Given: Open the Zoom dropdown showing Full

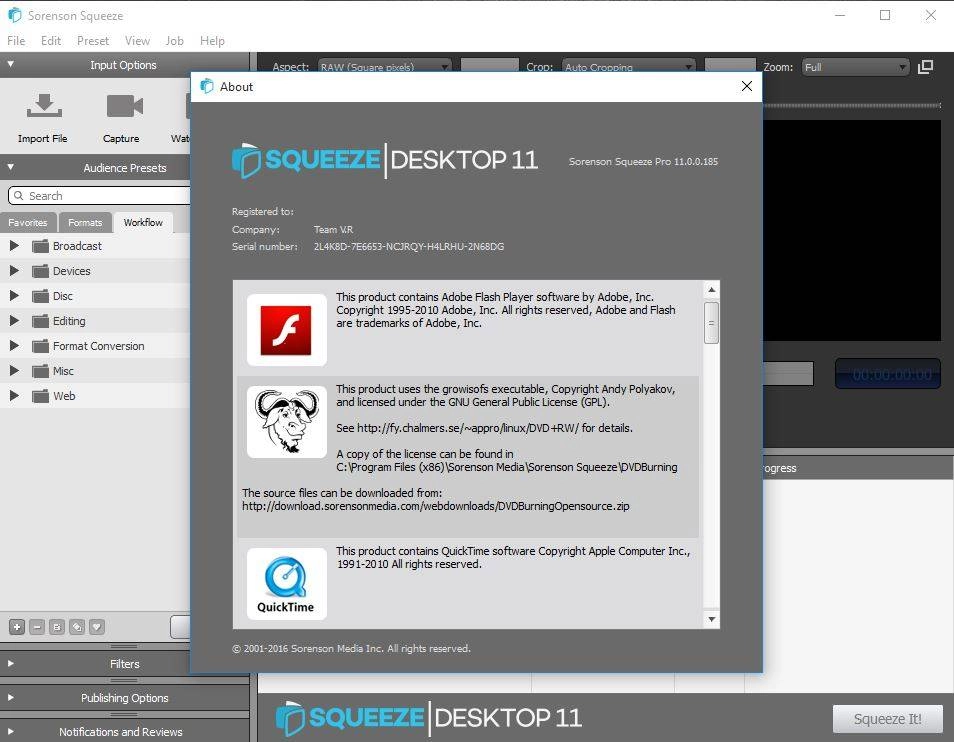Looking at the screenshot, I should coord(855,67).
